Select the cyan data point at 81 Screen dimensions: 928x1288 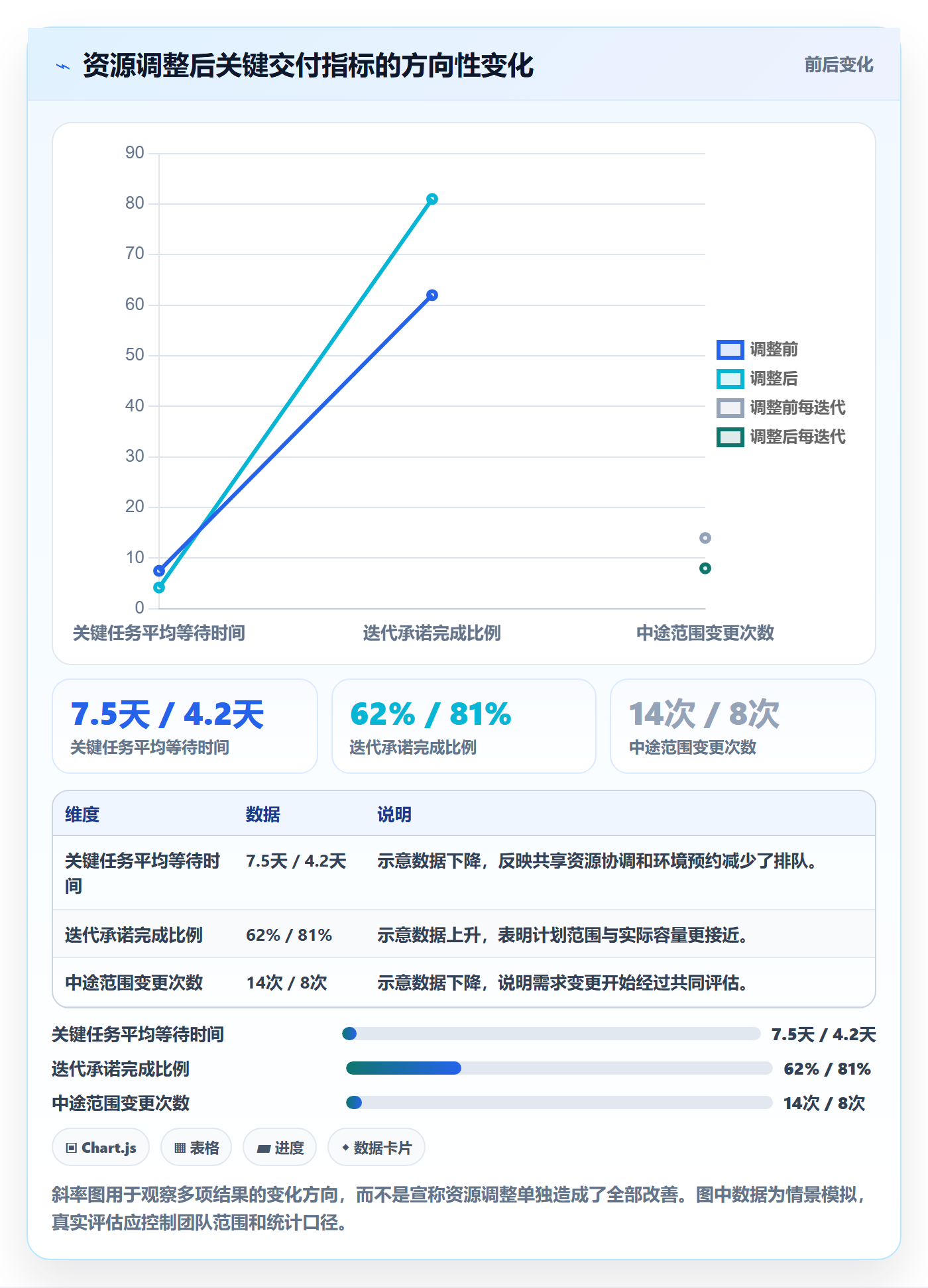432,199
